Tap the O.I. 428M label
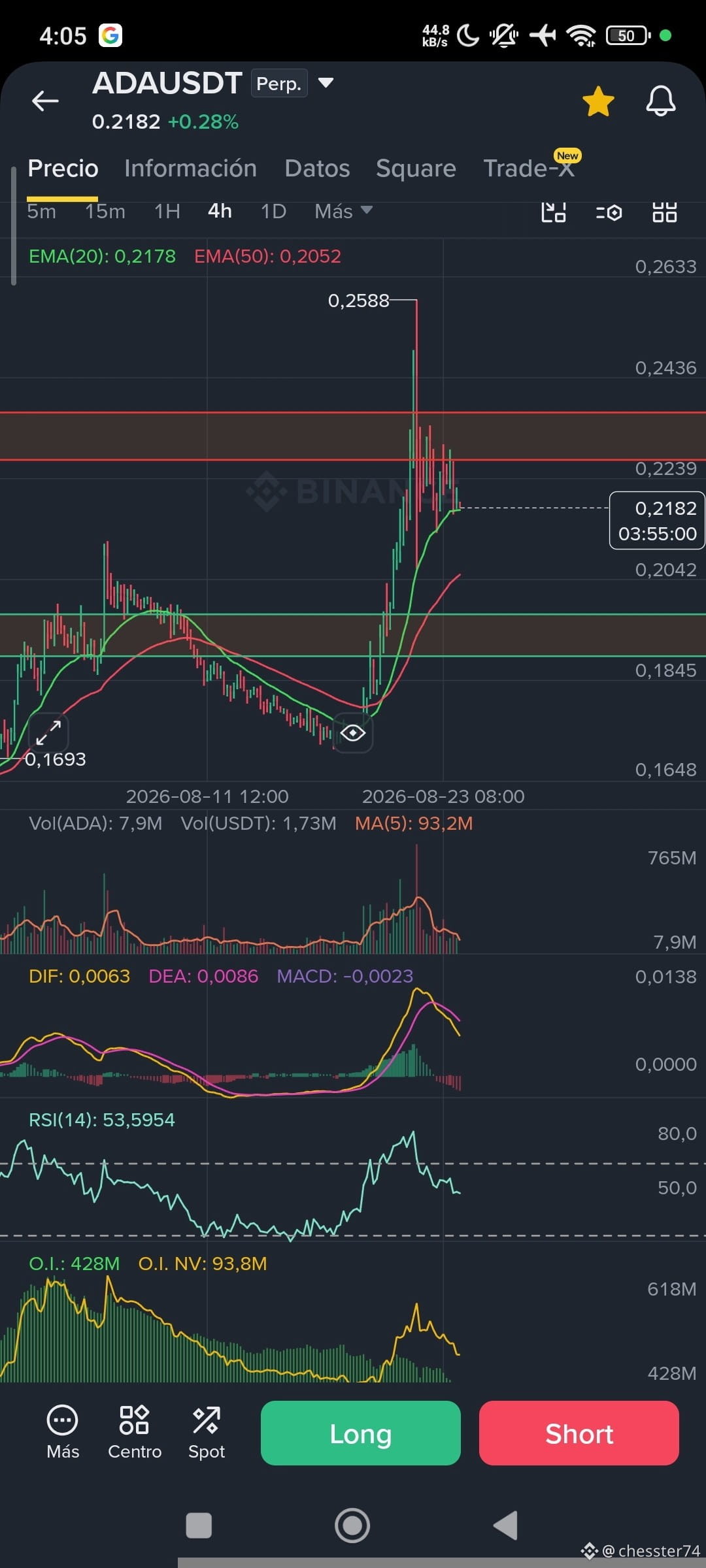This screenshot has width=706, height=1568. [74, 1264]
